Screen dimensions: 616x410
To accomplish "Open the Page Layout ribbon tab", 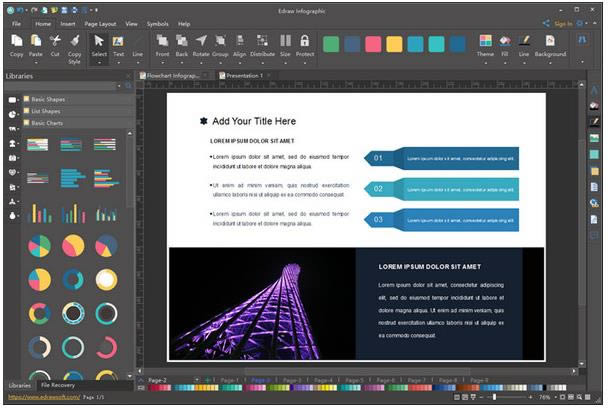I will pyautogui.click(x=100, y=23).
